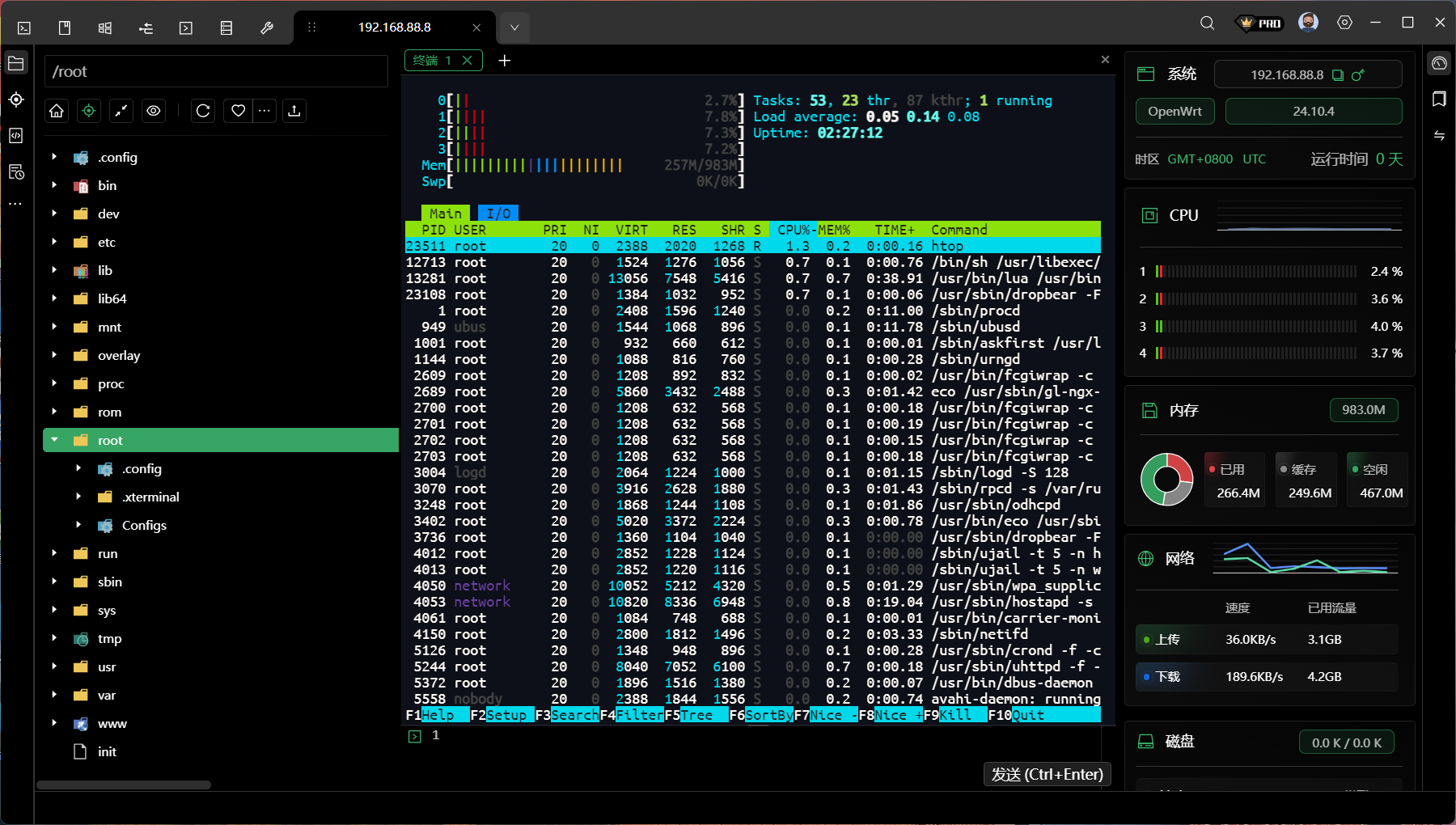Click the upload file icon
1456x825 pixels.
click(x=294, y=111)
